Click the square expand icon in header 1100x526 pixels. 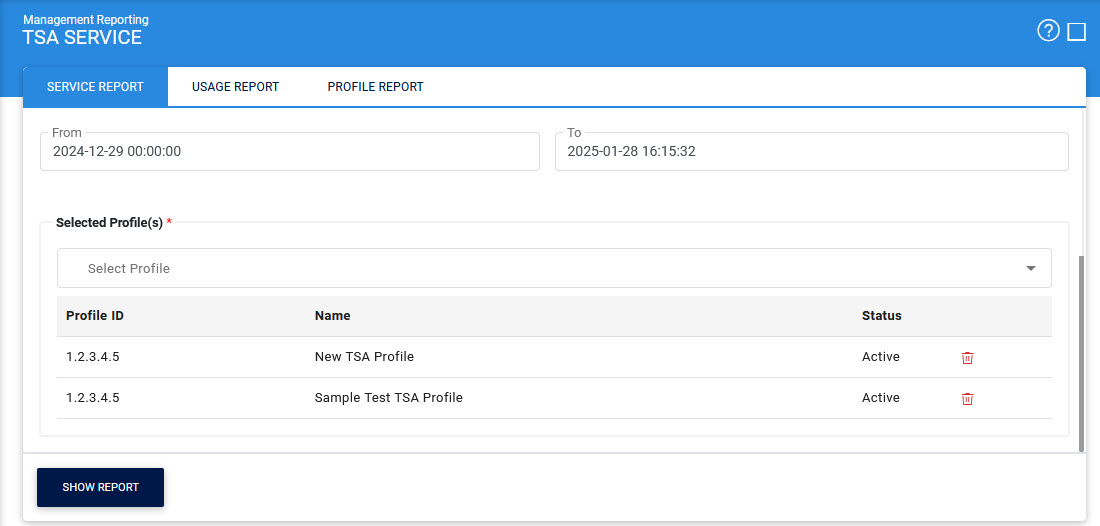point(1077,32)
